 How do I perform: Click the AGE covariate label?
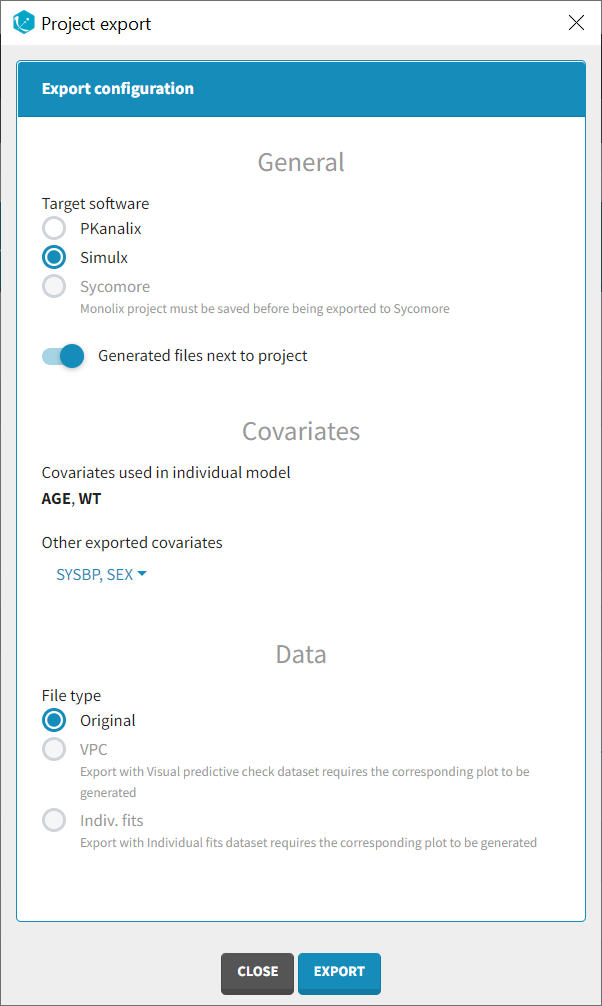tap(56, 498)
